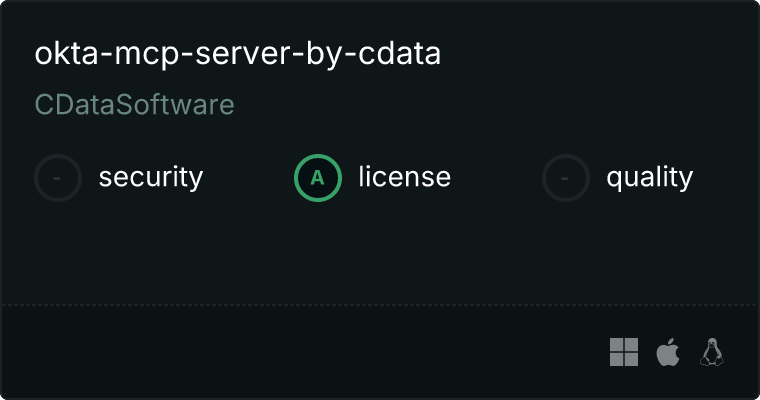Viewport: 760px width, 400px height.
Task: Click the Apple macOS platform icon
Action: tap(667, 352)
